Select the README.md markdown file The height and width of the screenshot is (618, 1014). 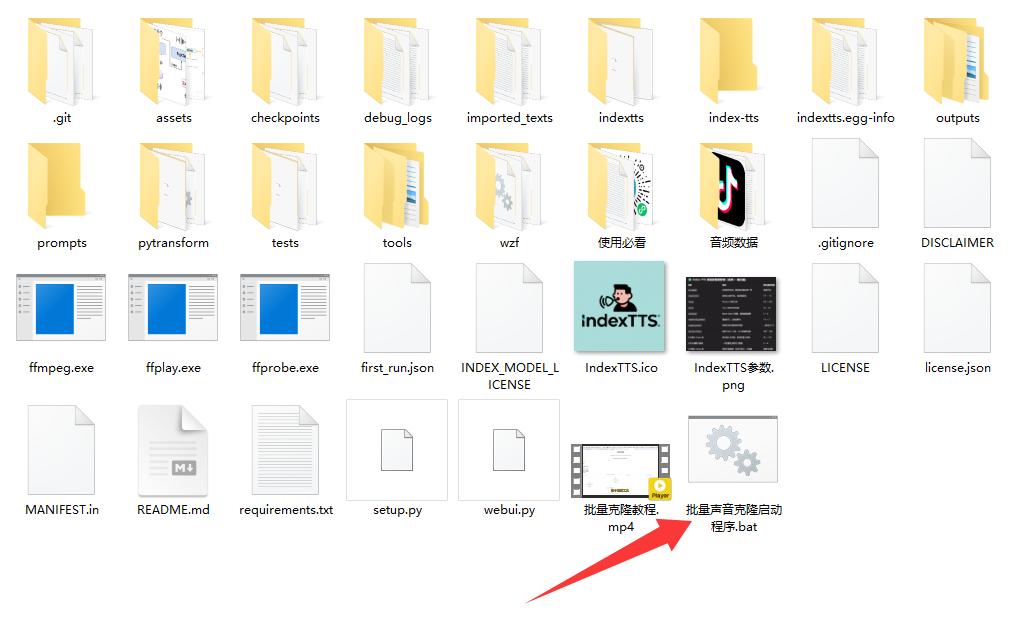tap(173, 450)
